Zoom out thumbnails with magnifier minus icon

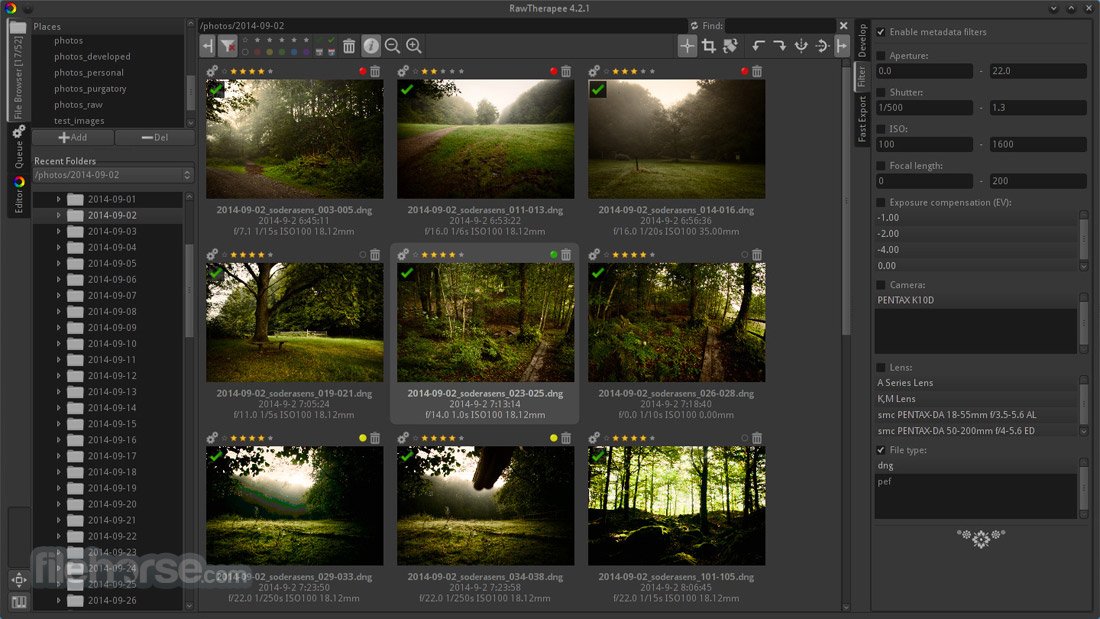click(x=392, y=46)
